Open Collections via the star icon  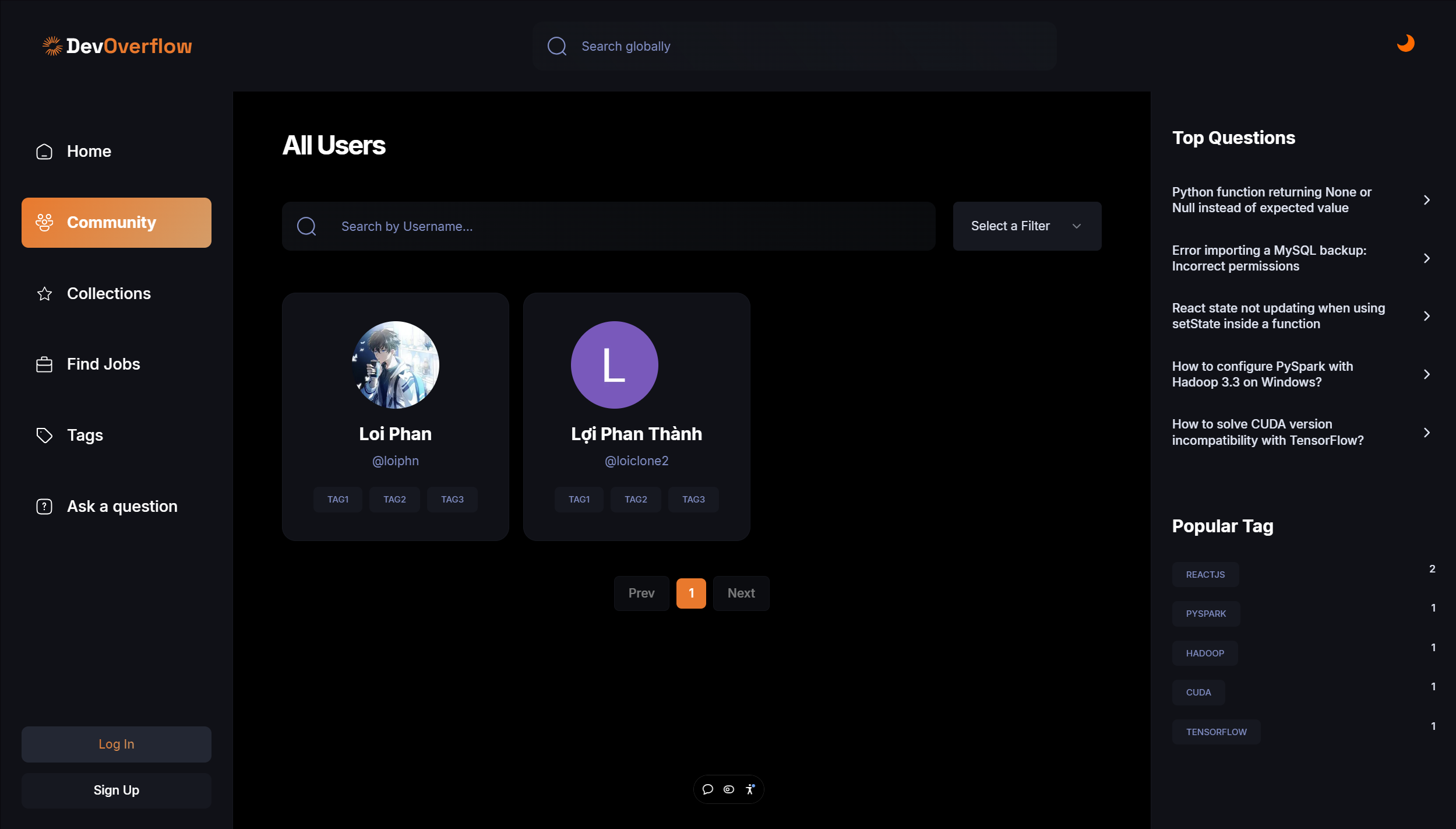coord(44,294)
